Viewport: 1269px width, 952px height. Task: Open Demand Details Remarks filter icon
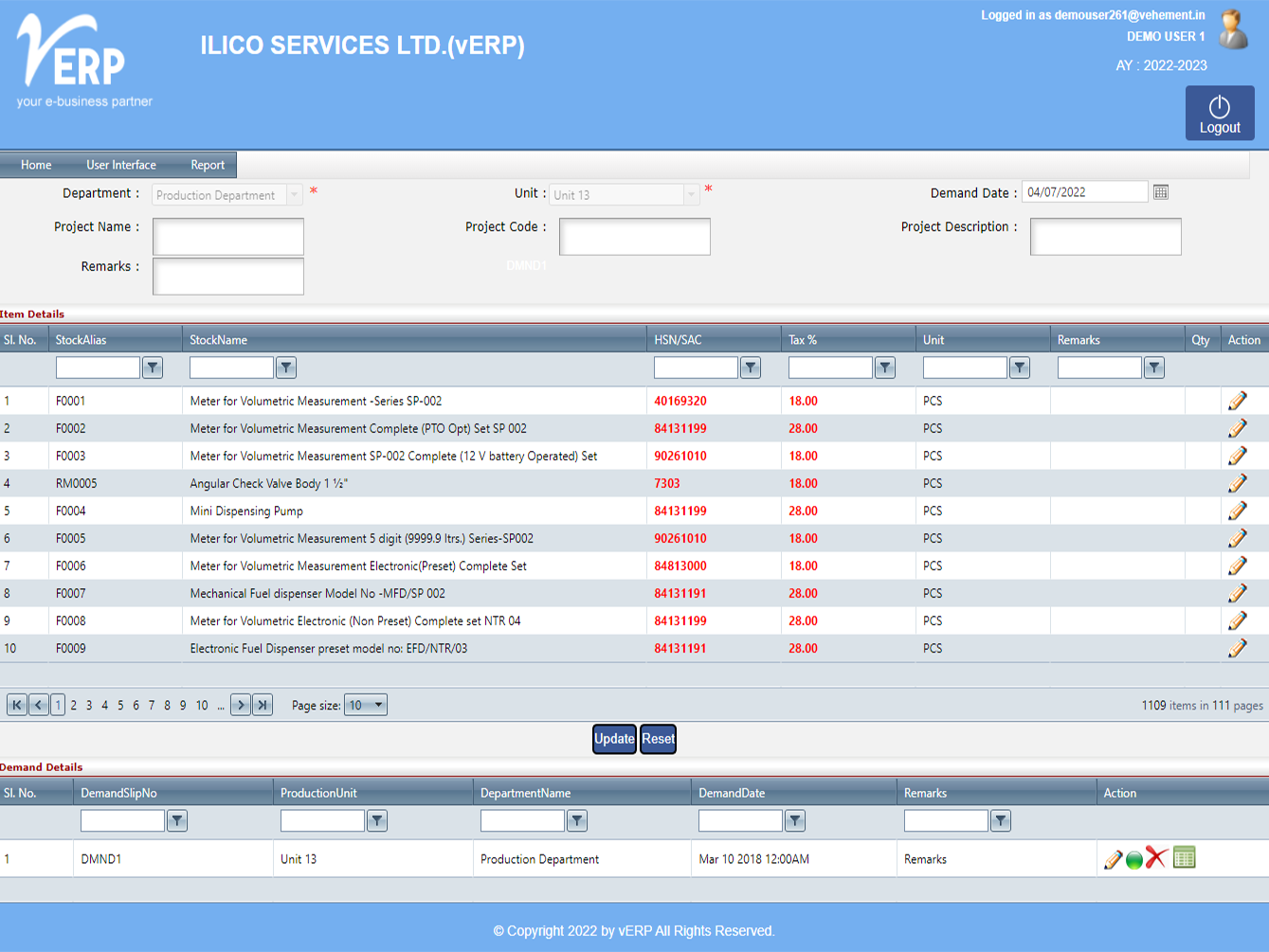(x=1001, y=820)
